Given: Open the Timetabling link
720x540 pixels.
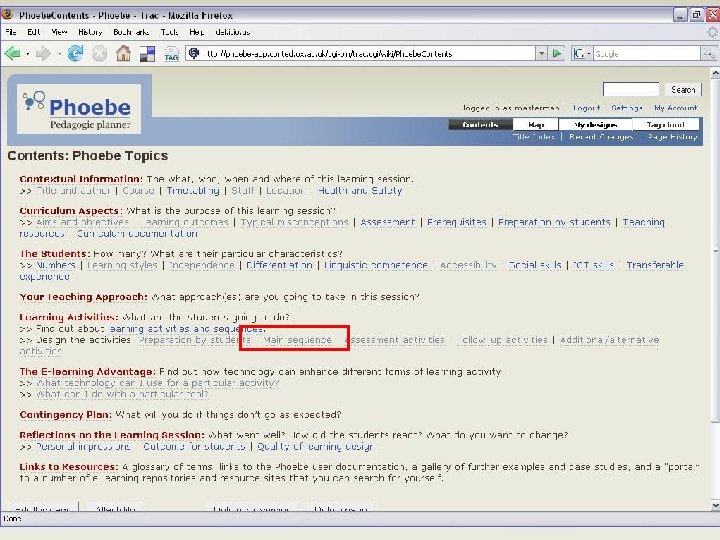Looking at the screenshot, I should (193, 190).
